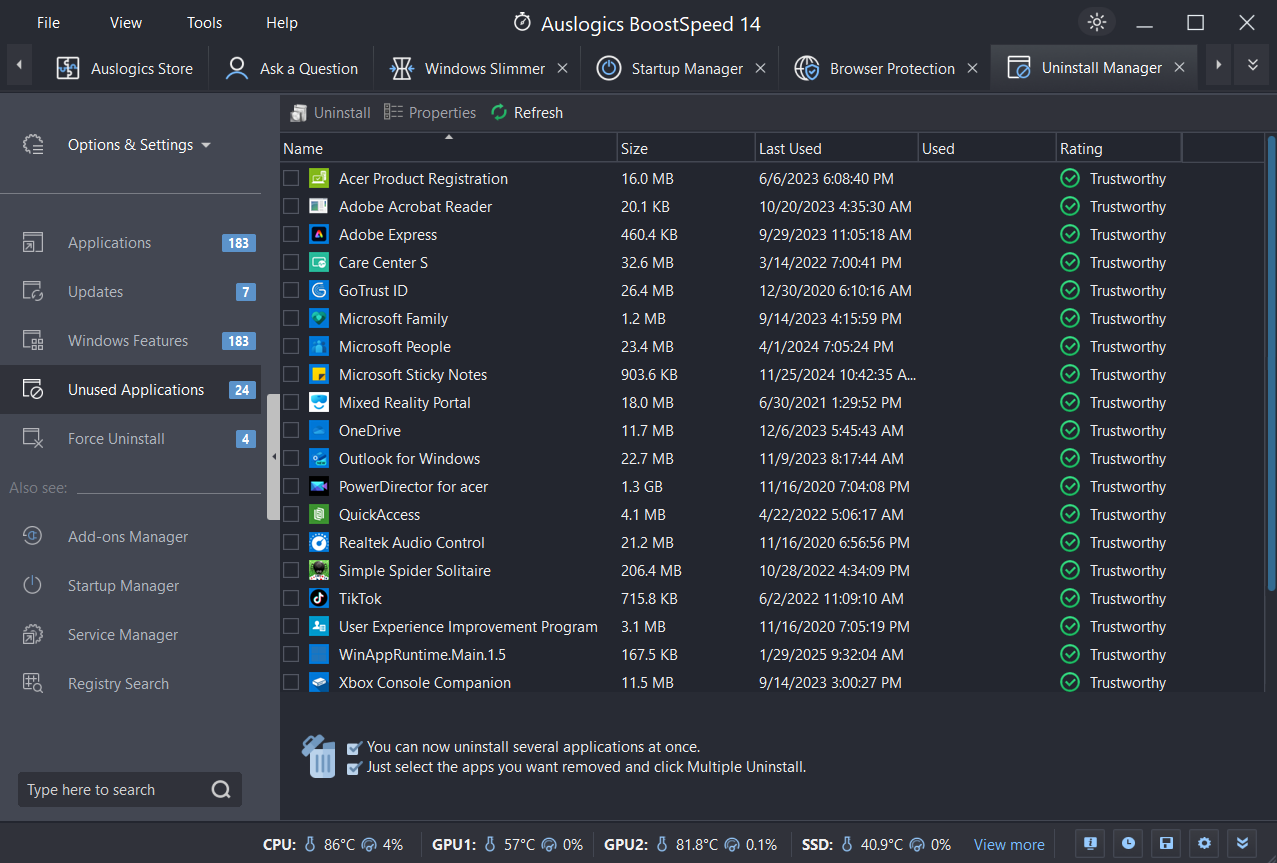Open system information via the monitor icon
1277x863 pixels.
pyautogui.click(x=1089, y=843)
